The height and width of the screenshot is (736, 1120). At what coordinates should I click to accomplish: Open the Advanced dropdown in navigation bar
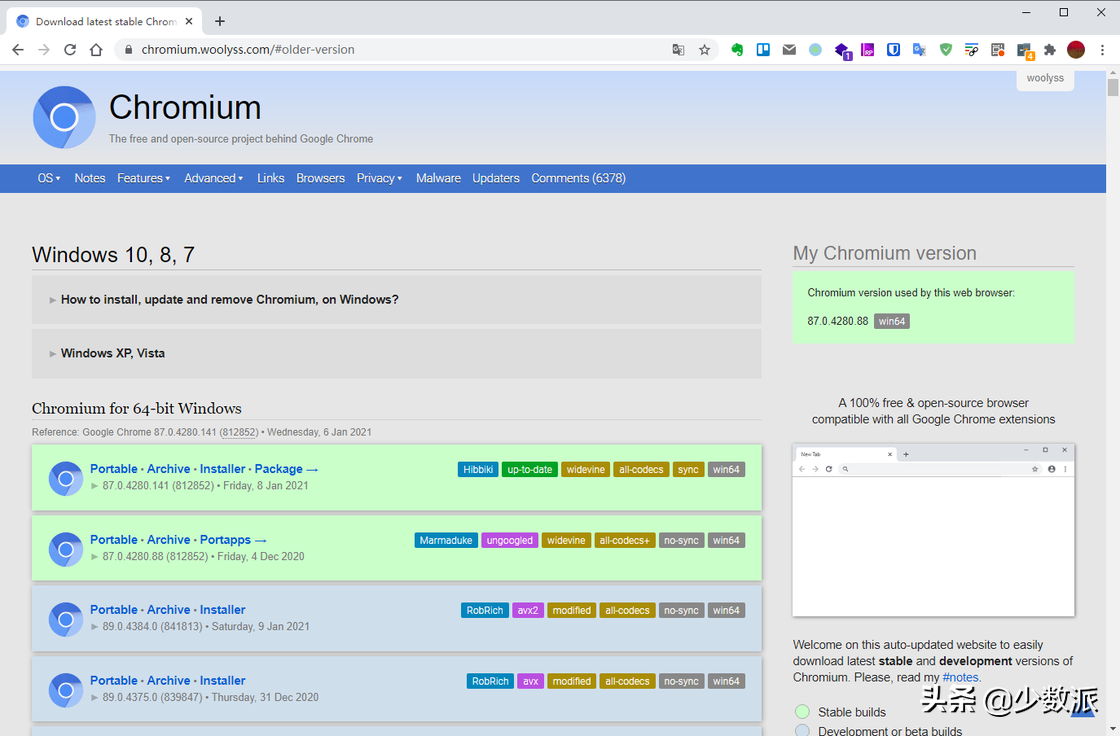point(213,178)
